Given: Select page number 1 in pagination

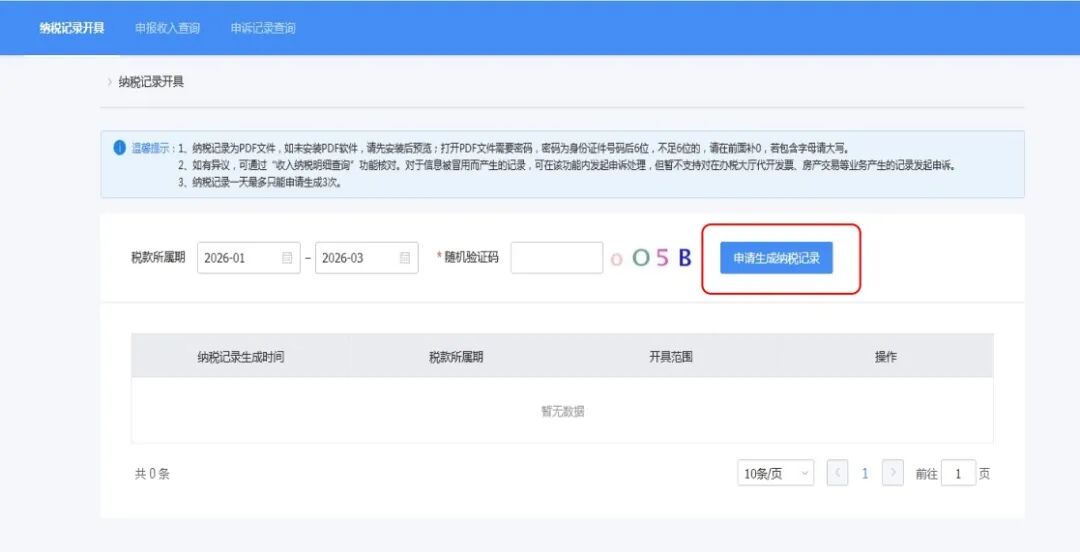Looking at the screenshot, I should pos(865,474).
